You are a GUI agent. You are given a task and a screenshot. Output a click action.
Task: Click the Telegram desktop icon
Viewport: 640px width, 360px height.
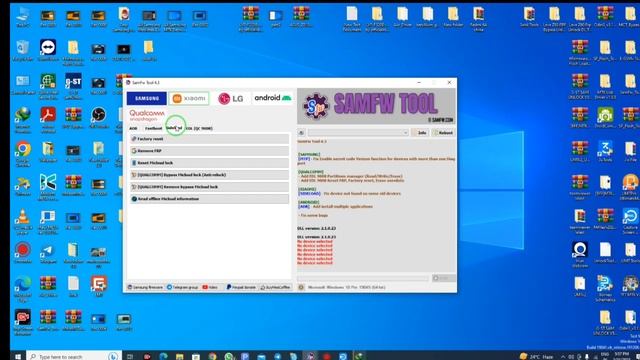click(48, 254)
